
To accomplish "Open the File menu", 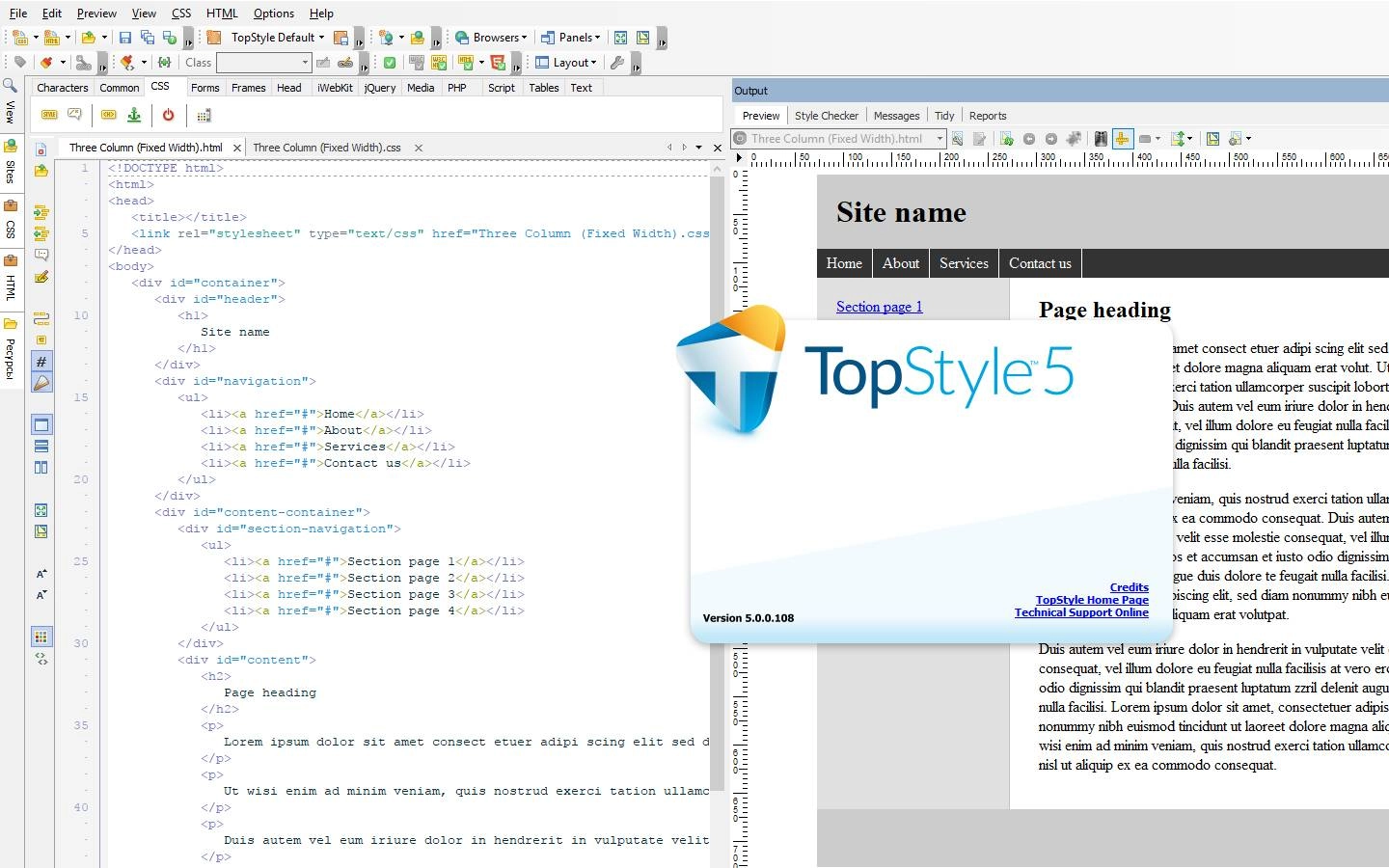I will click(x=18, y=14).
